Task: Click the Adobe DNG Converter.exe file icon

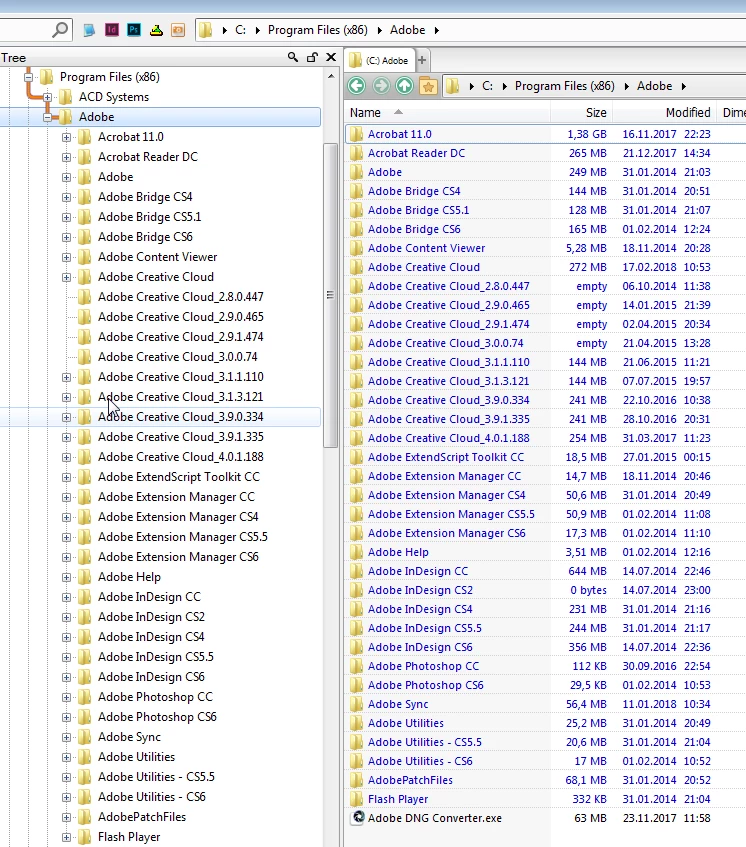Action: click(x=358, y=817)
